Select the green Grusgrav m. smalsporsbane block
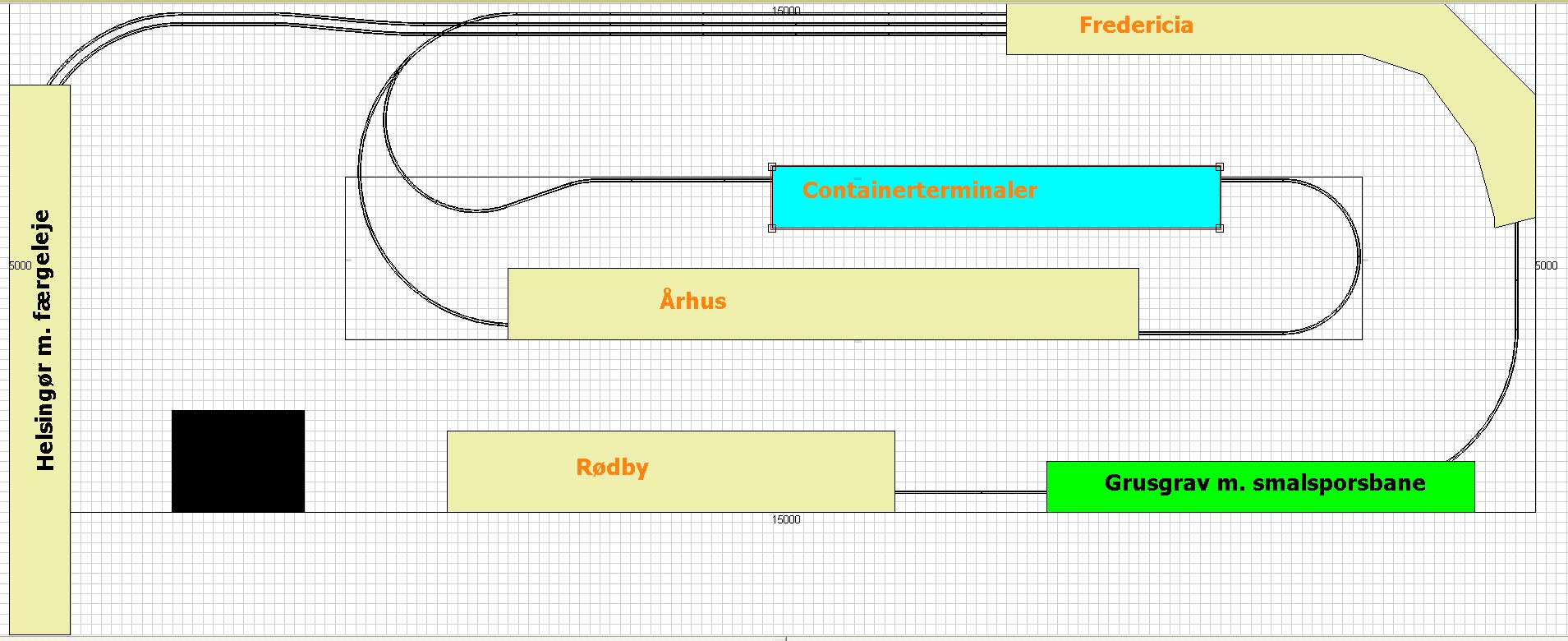Image resolution: width=1568 pixels, height=641 pixels. (1260, 487)
